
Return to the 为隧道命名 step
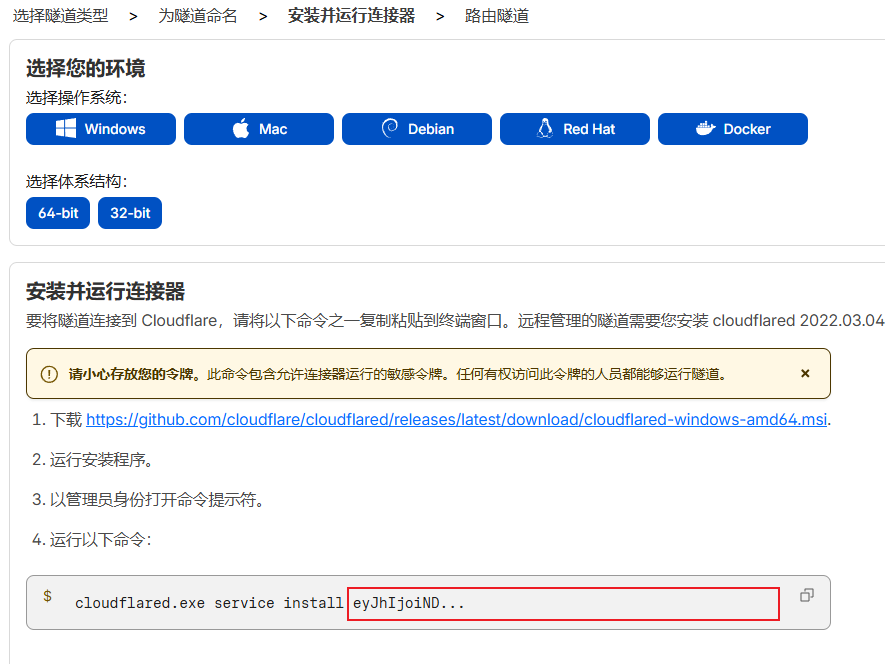[x=198, y=16]
